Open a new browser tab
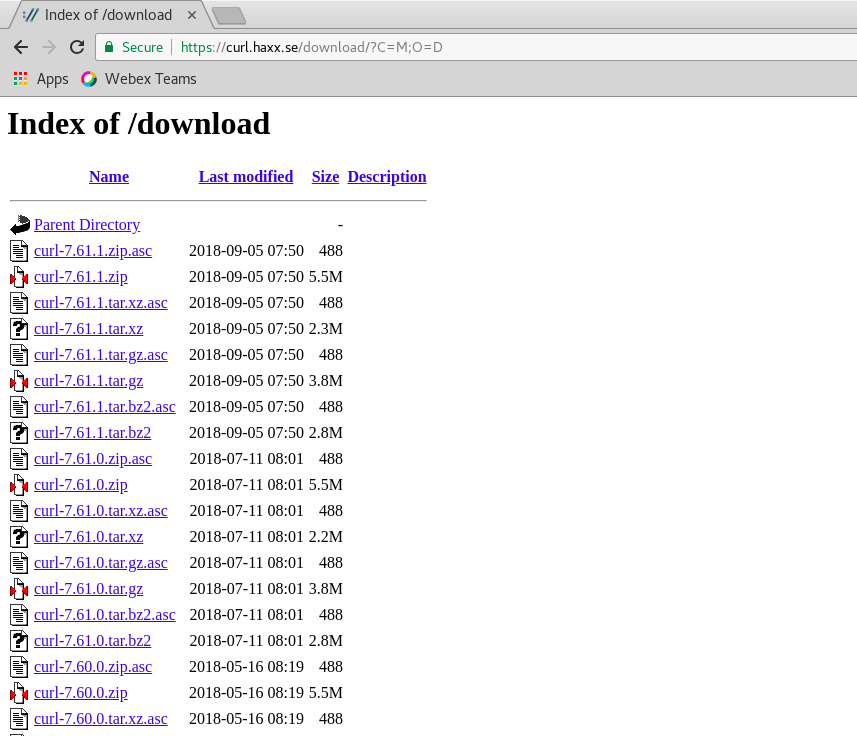 tap(227, 15)
